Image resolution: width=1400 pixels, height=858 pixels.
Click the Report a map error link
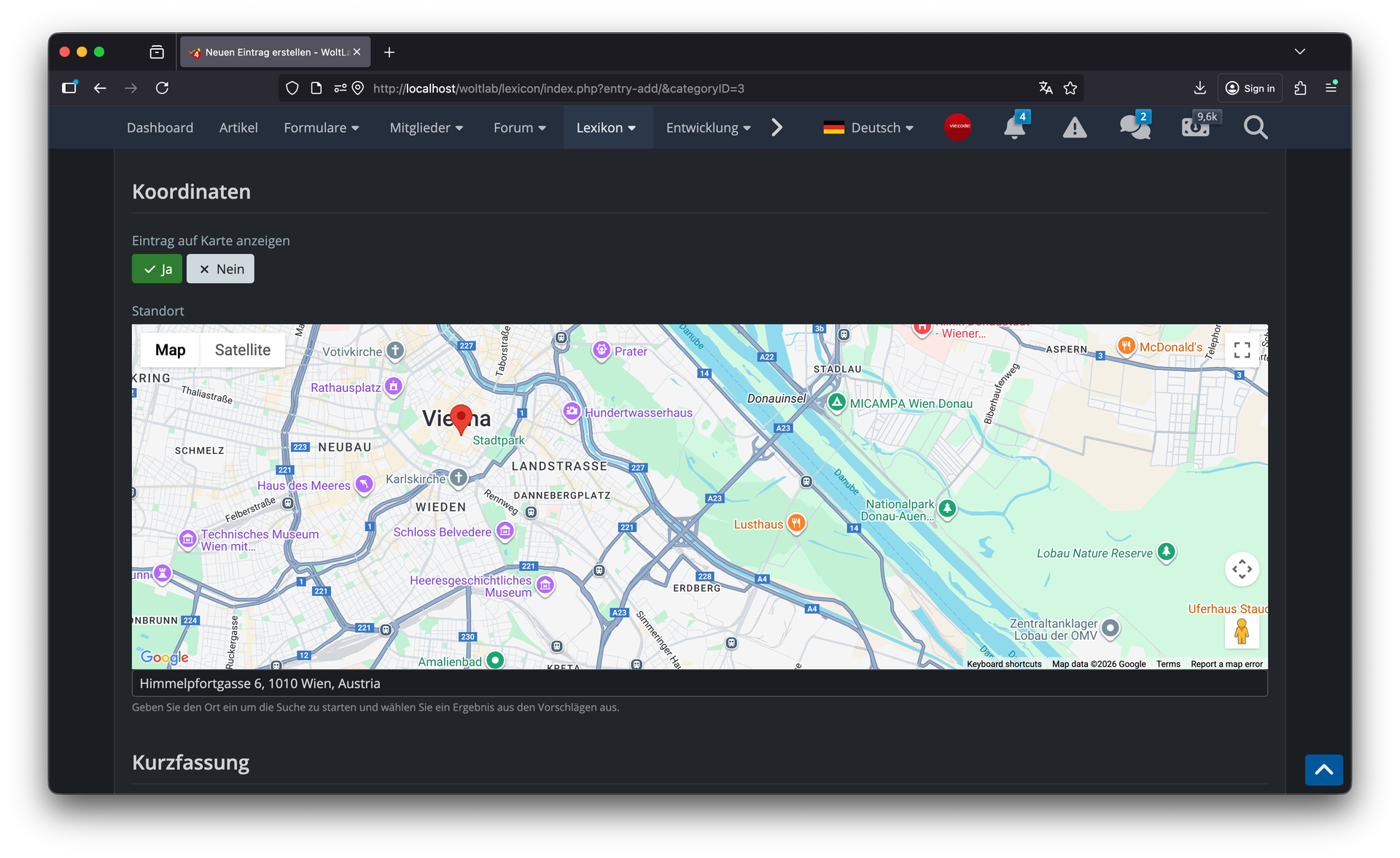1226,664
